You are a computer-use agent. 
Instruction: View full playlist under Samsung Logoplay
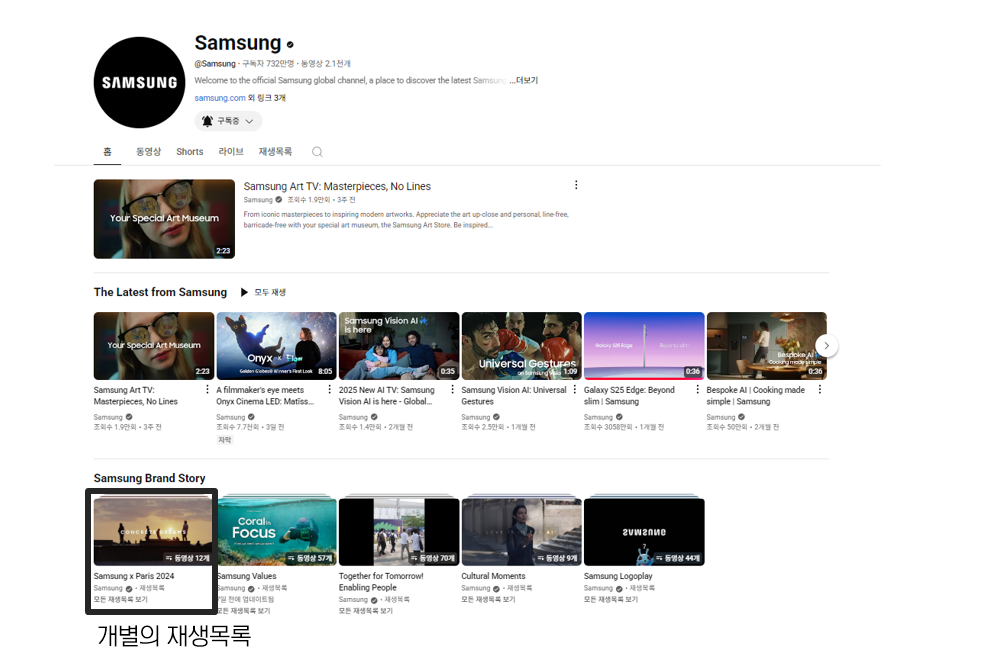[x=611, y=600]
